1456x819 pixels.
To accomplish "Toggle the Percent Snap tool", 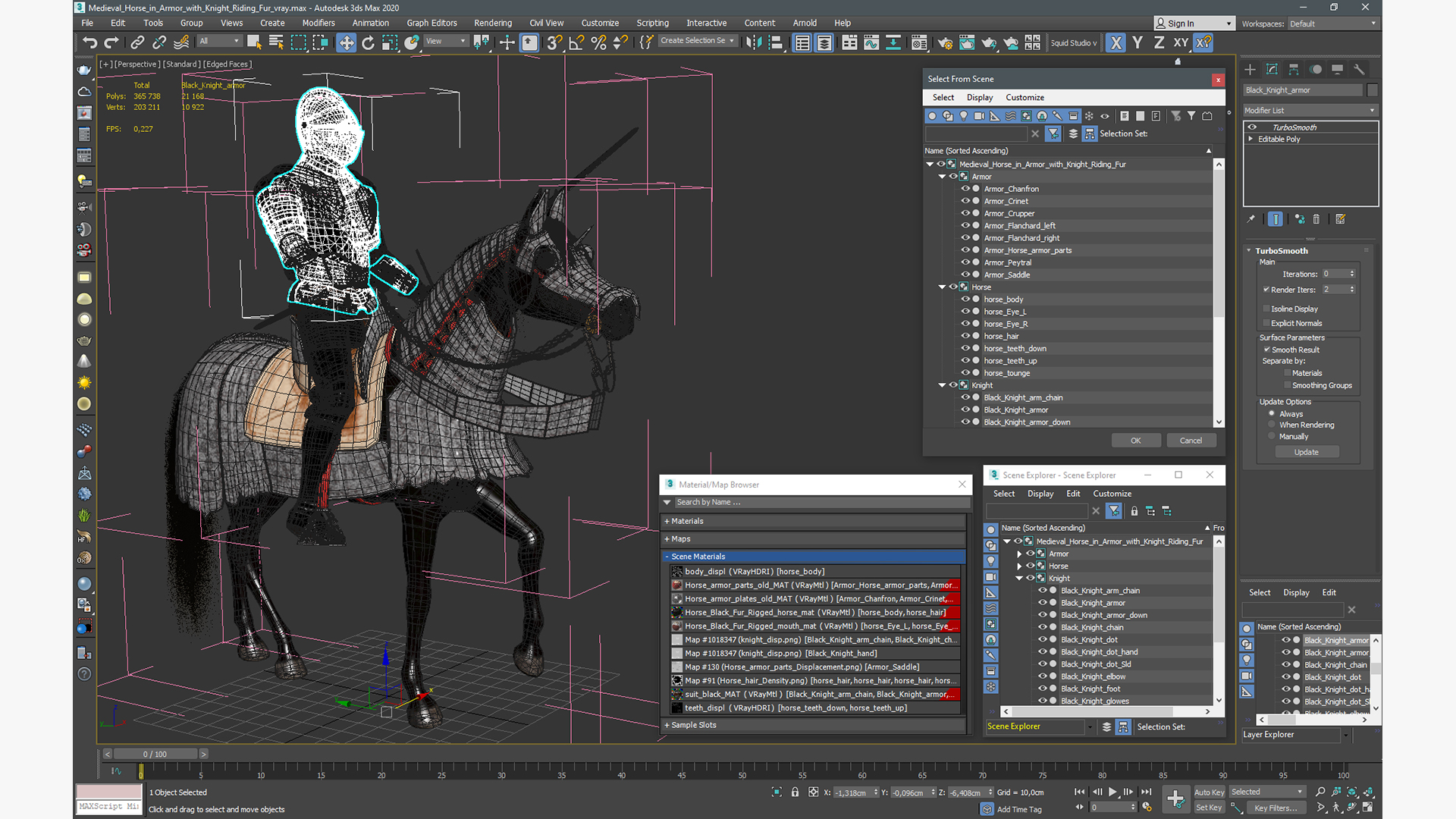I will point(598,42).
